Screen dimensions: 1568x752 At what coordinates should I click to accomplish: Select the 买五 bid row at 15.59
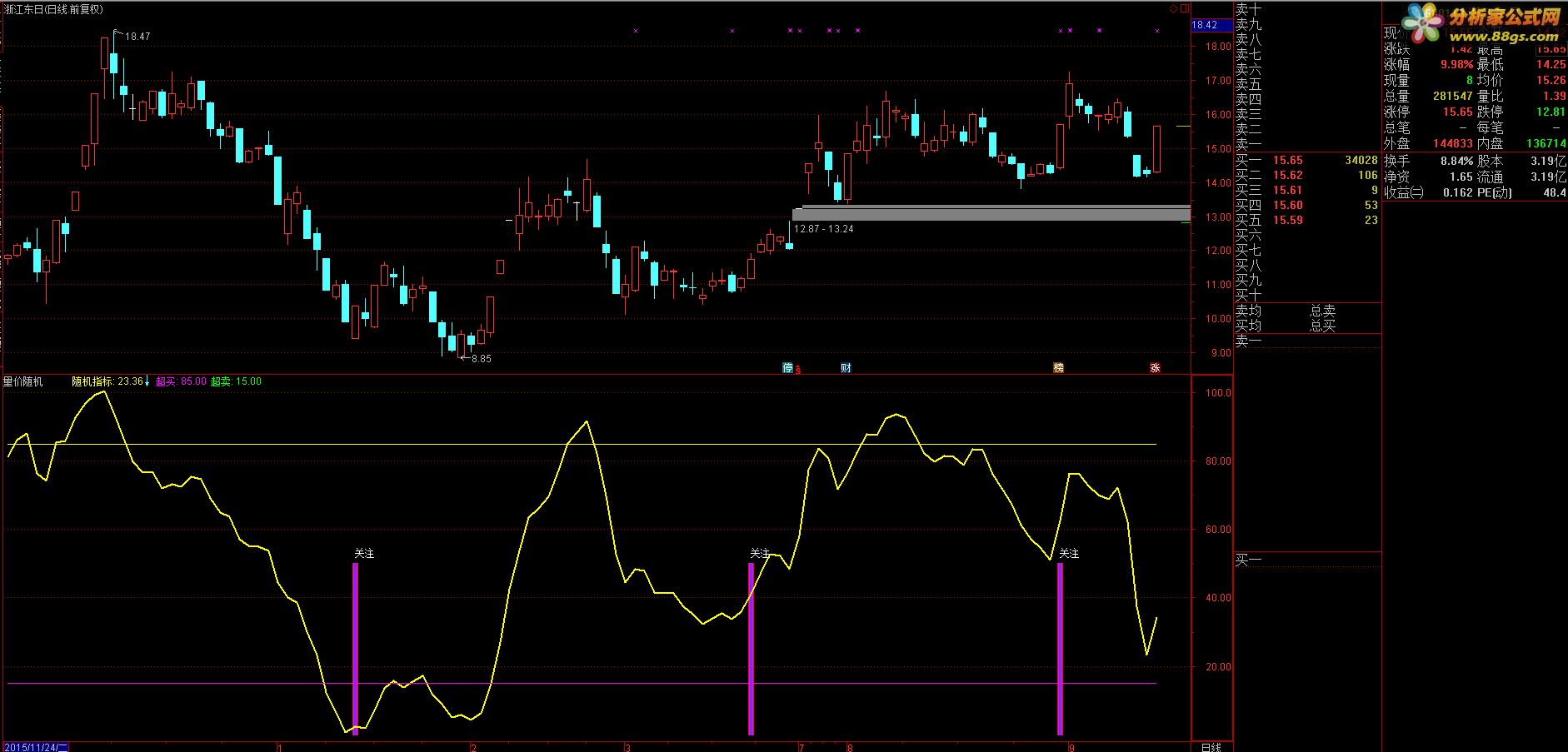click(x=1306, y=220)
